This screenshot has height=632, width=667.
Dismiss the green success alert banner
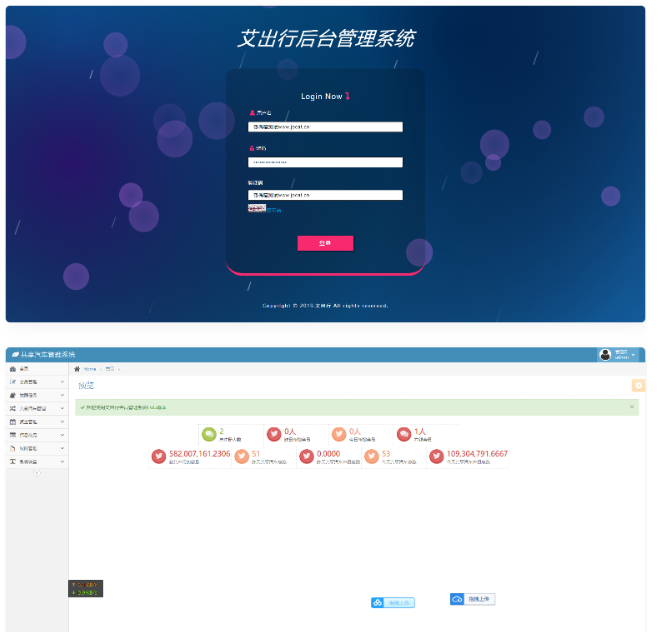click(631, 407)
